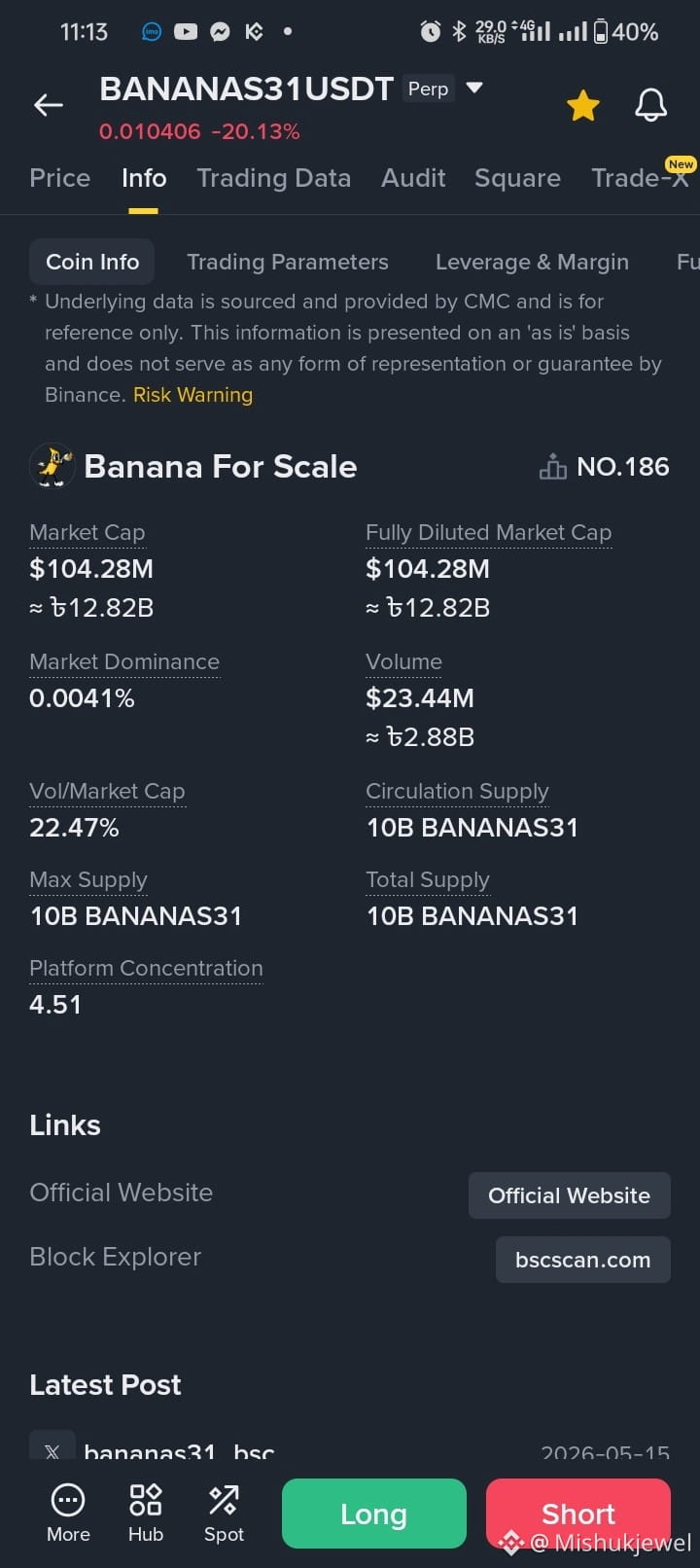
Task: Open price alert bell icon
Action: click(x=651, y=105)
